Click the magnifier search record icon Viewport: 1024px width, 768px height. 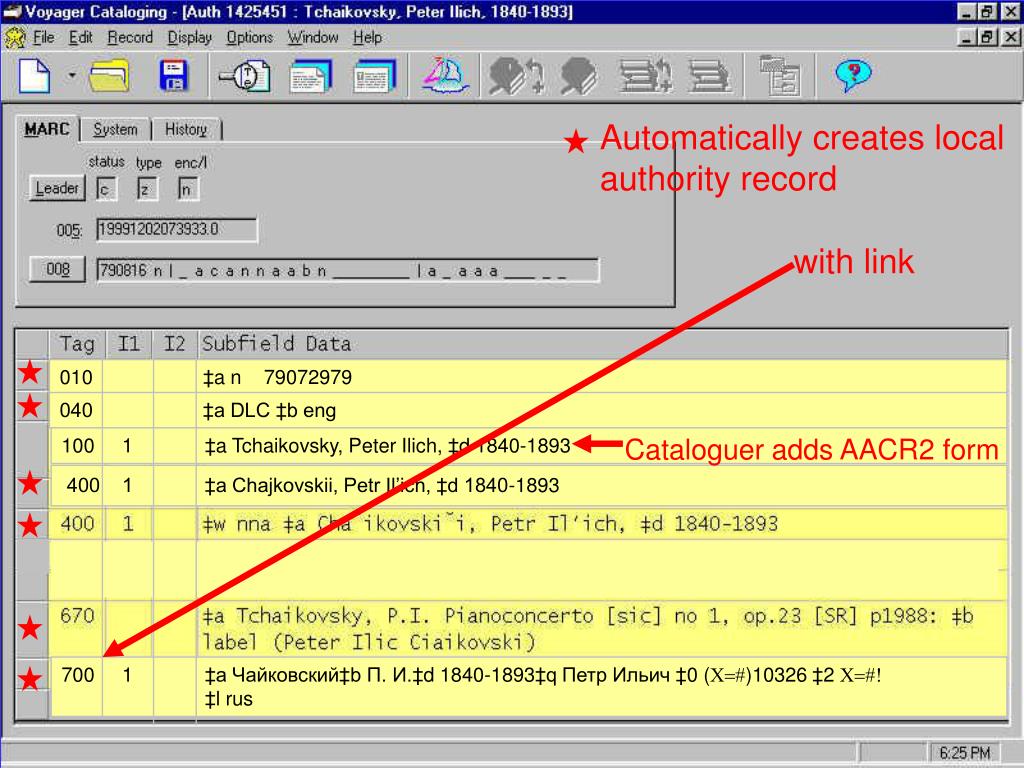click(246, 76)
